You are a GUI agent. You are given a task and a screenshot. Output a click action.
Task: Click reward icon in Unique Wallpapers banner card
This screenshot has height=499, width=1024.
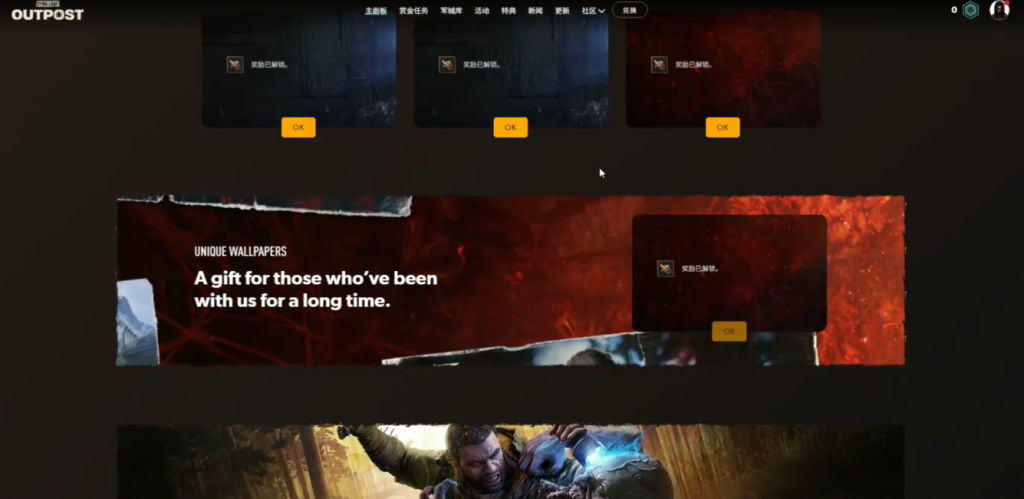point(665,269)
